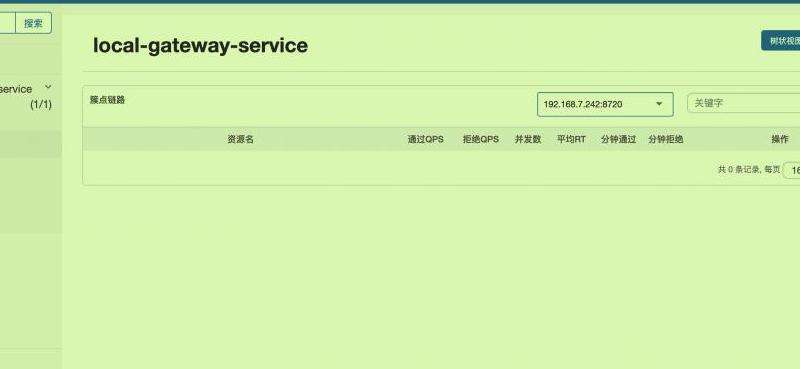Click the 共 0 条记录 record count text
Viewport: 800px width, 369px height.
pyautogui.click(x=739, y=170)
